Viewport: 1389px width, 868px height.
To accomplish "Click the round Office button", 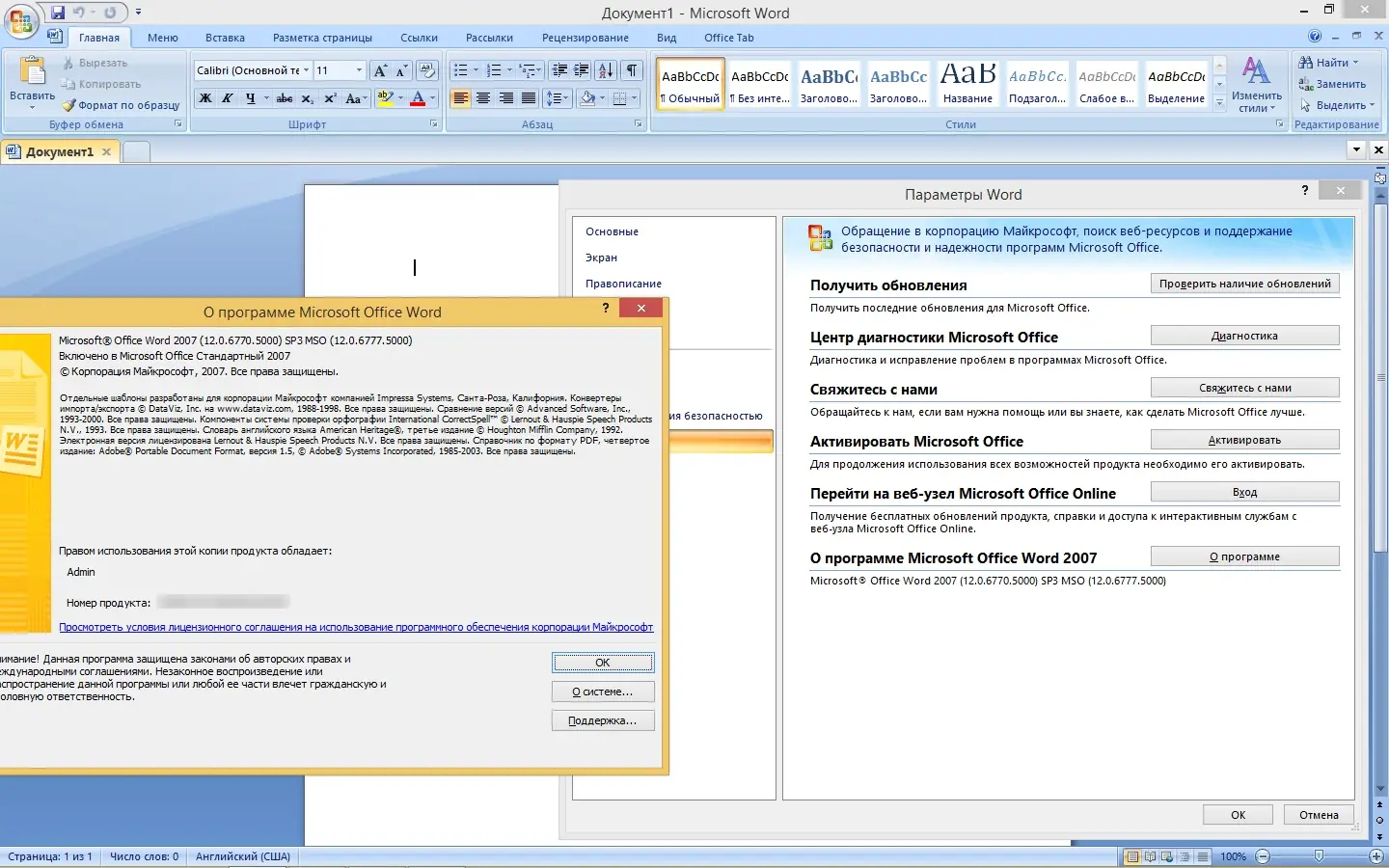I will tap(20, 20).
